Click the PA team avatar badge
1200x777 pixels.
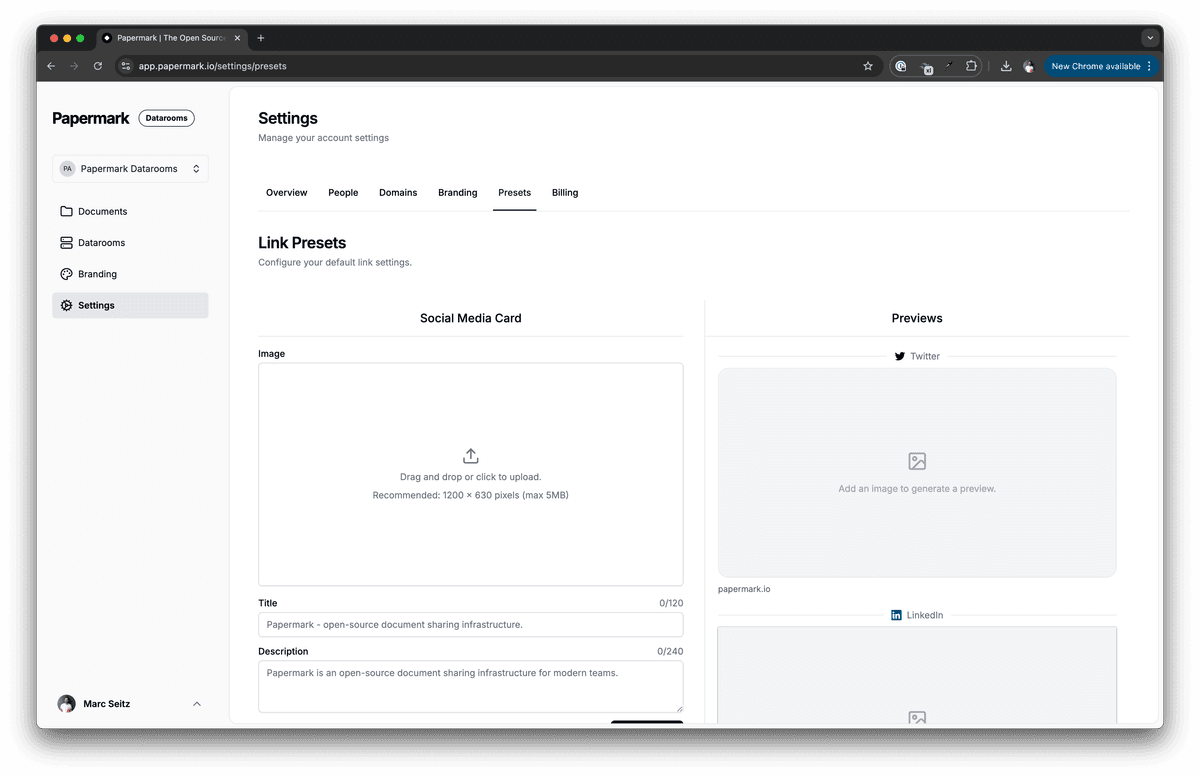point(67,169)
